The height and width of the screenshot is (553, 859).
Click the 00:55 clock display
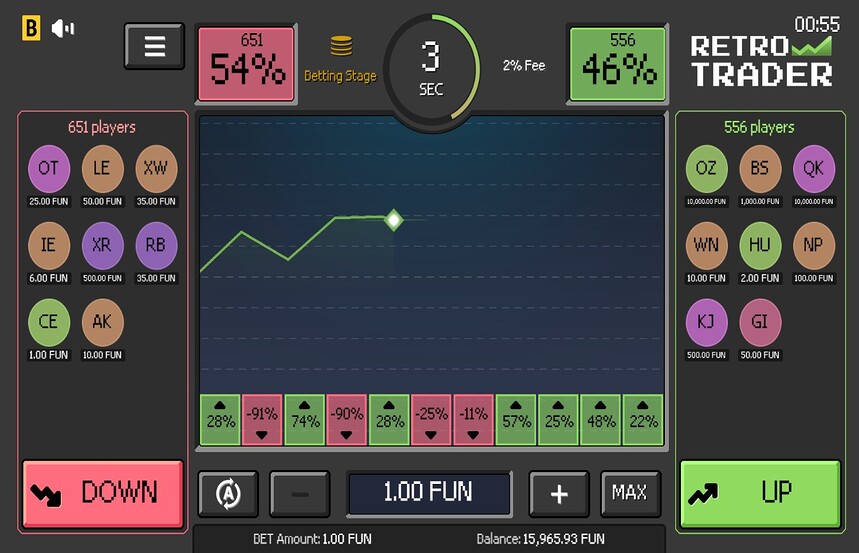[x=817, y=24]
